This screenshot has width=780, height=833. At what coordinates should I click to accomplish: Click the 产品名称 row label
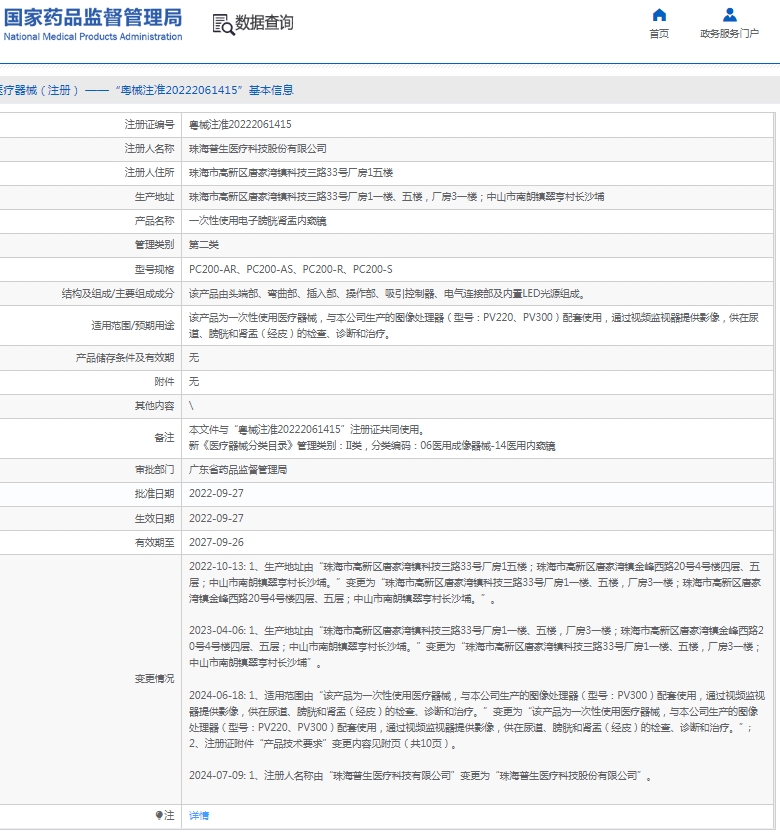pyautogui.click(x=154, y=221)
